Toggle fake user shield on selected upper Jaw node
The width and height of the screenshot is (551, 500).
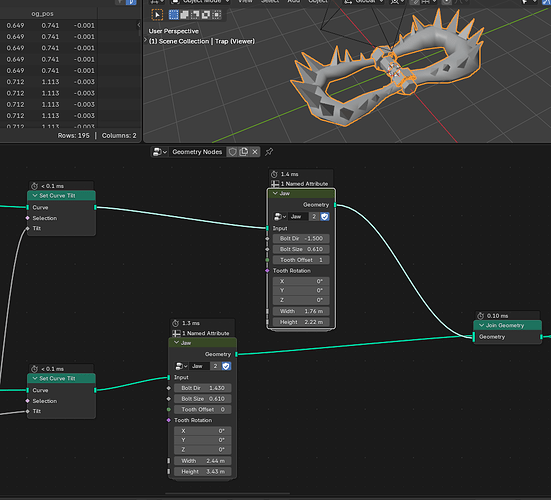(325, 216)
